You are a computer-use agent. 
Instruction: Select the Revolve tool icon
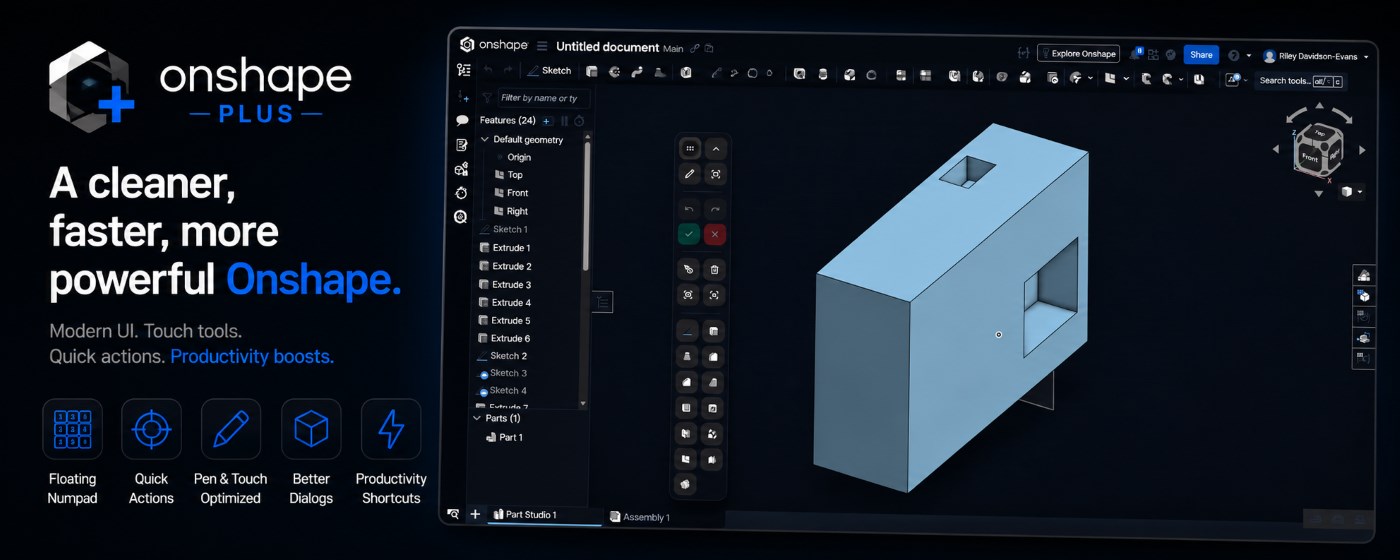coord(614,72)
